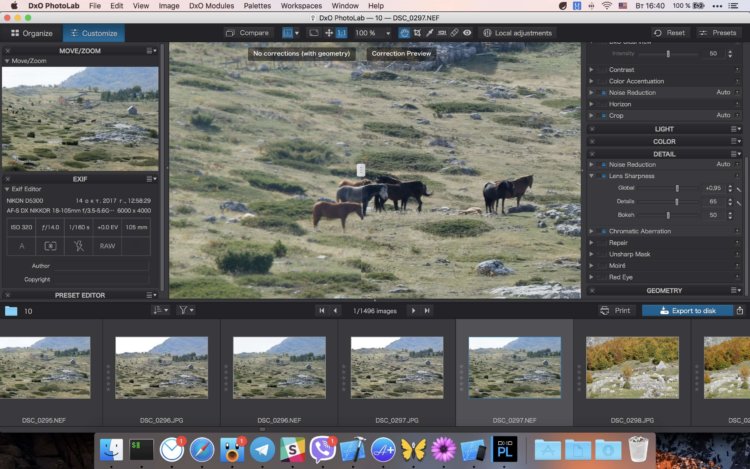This screenshot has width=750, height=469.
Task: Open the LIGHT palette menu
Action: tap(736, 129)
